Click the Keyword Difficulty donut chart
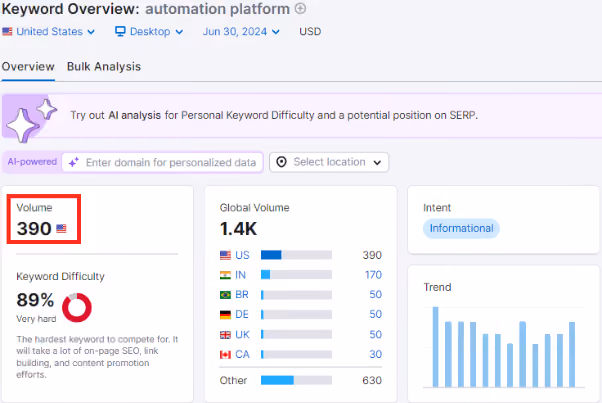The image size is (602, 403). click(77, 307)
